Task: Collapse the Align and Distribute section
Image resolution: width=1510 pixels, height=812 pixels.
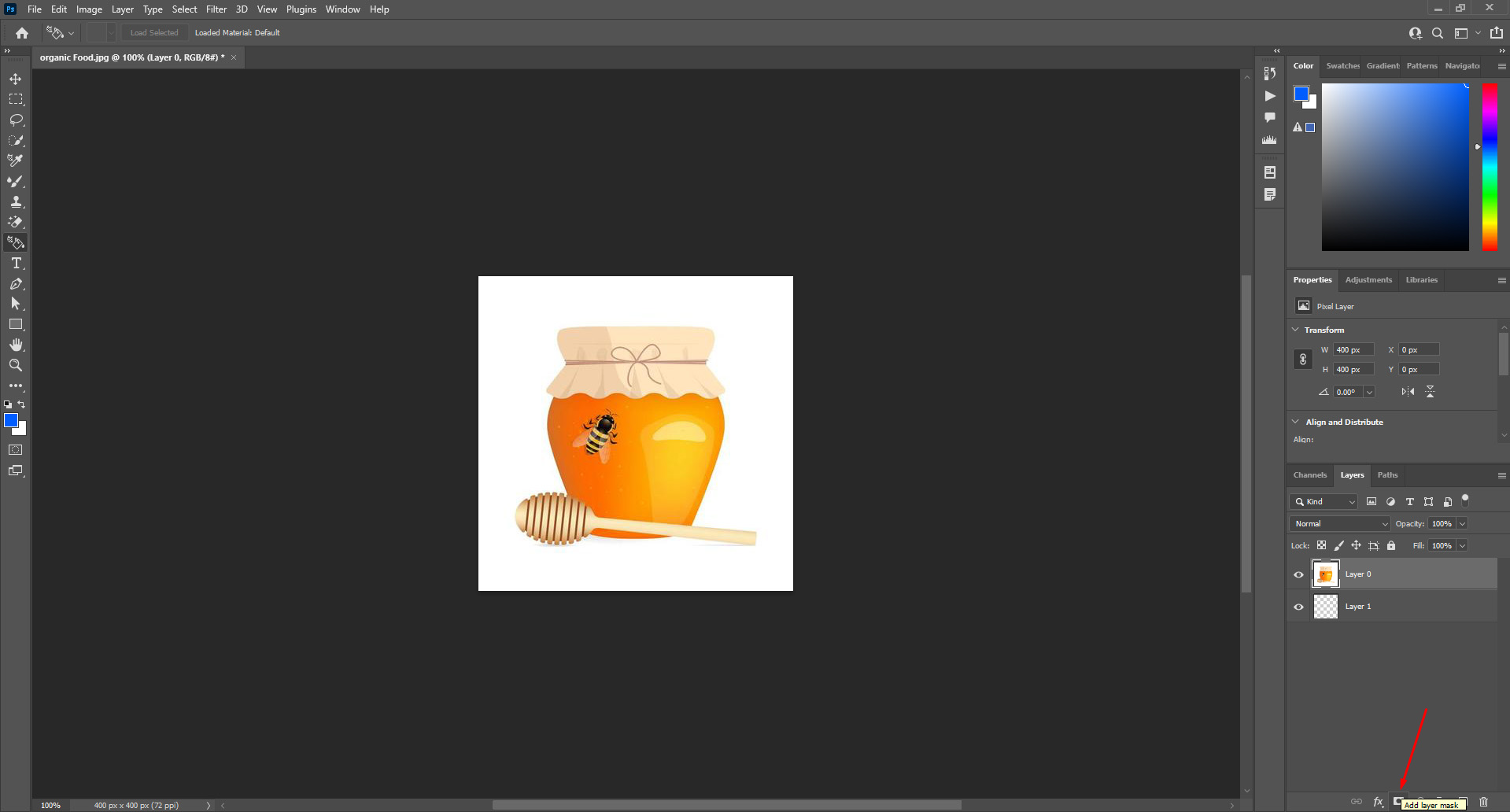Action: 1296,422
